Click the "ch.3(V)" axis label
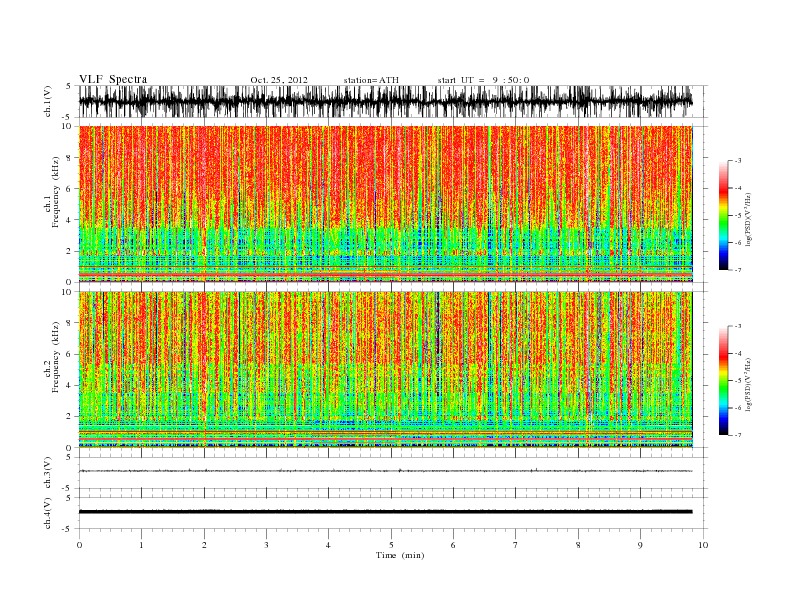 (x=48, y=473)
